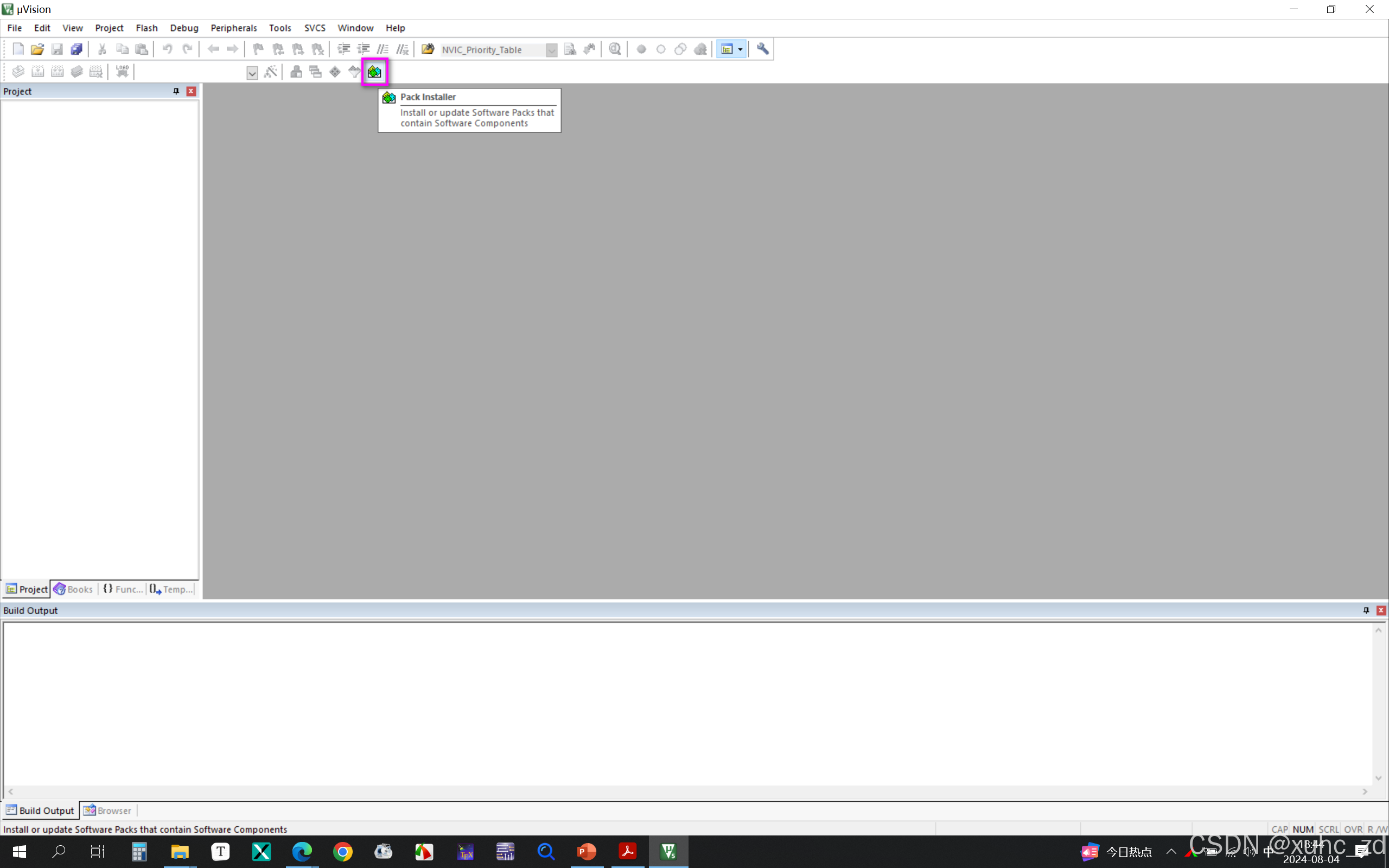Viewport: 1389px width, 868px height.
Task: Open File Explorer from the taskbar
Action: pyautogui.click(x=180, y=851)
